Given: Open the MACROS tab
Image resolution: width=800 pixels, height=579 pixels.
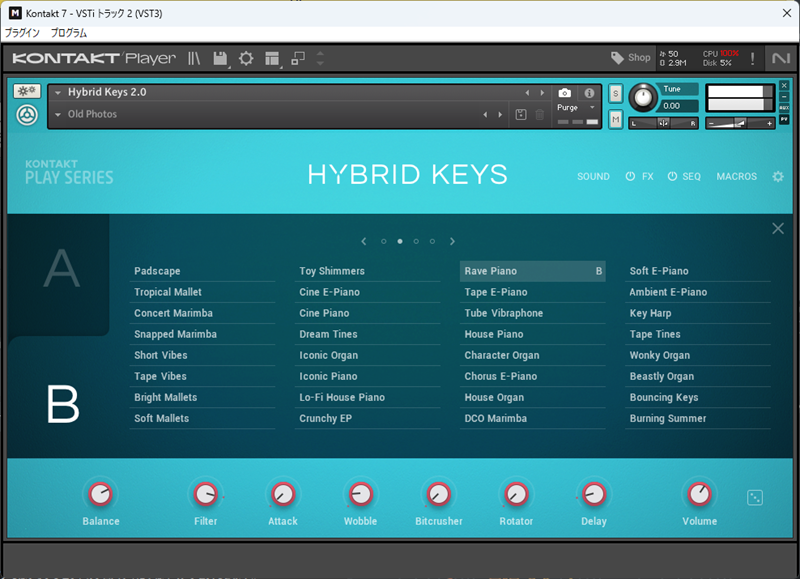Looking at the screenshot, I should tap(736, 177).
